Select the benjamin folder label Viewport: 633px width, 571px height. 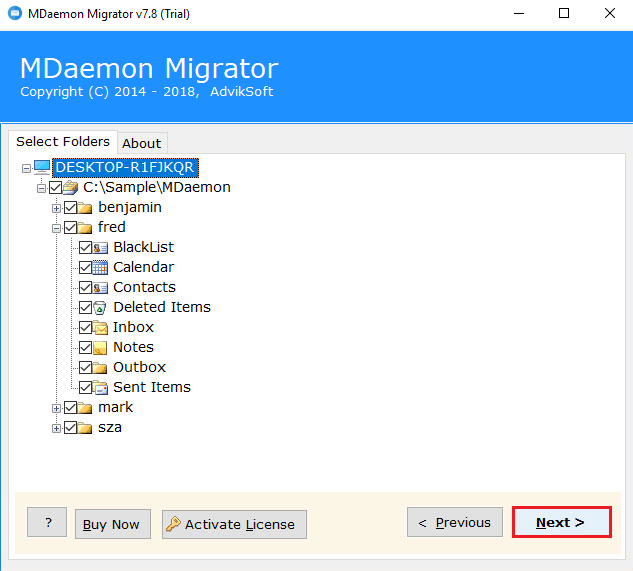click(x=130, y=207)
